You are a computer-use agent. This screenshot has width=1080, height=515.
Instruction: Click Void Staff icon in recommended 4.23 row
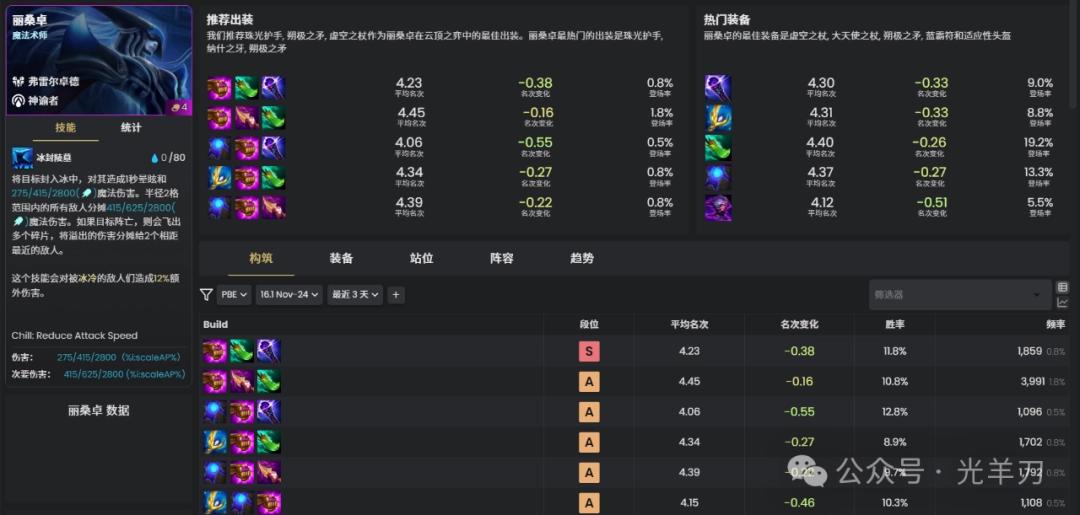(x=273, y=88)
